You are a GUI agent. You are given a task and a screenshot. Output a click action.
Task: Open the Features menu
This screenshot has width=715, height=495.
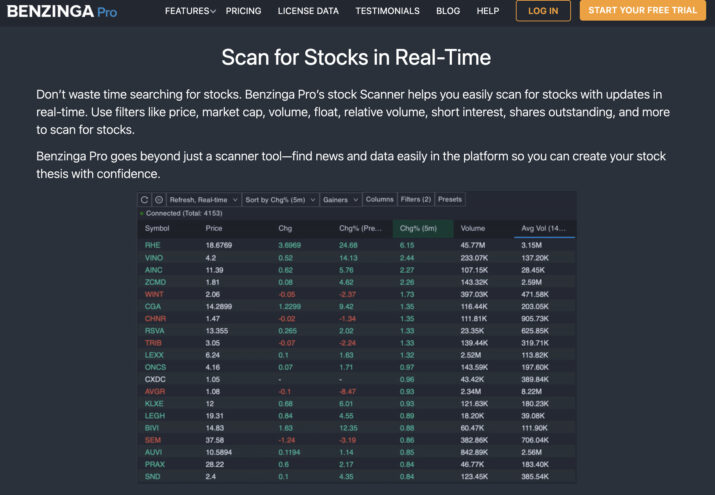(x=190, y=11)
